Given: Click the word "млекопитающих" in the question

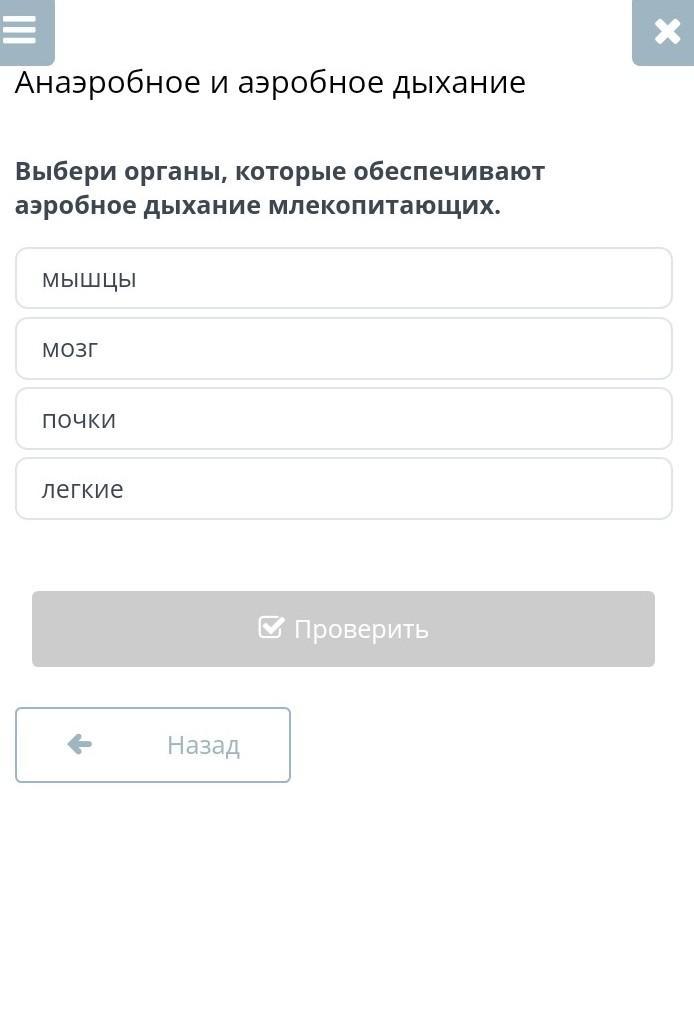Looking at the screenshot, I should point(383,206).
